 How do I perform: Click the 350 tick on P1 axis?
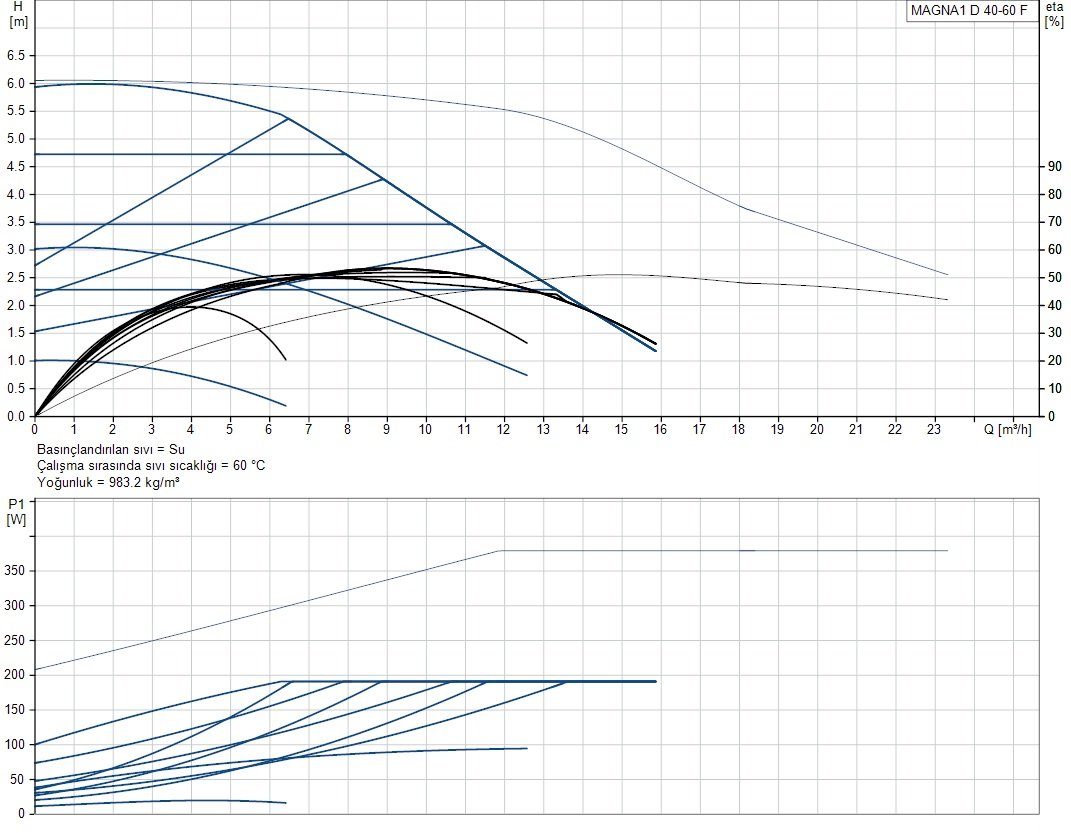pyautogui.click(x=14, y=571)
